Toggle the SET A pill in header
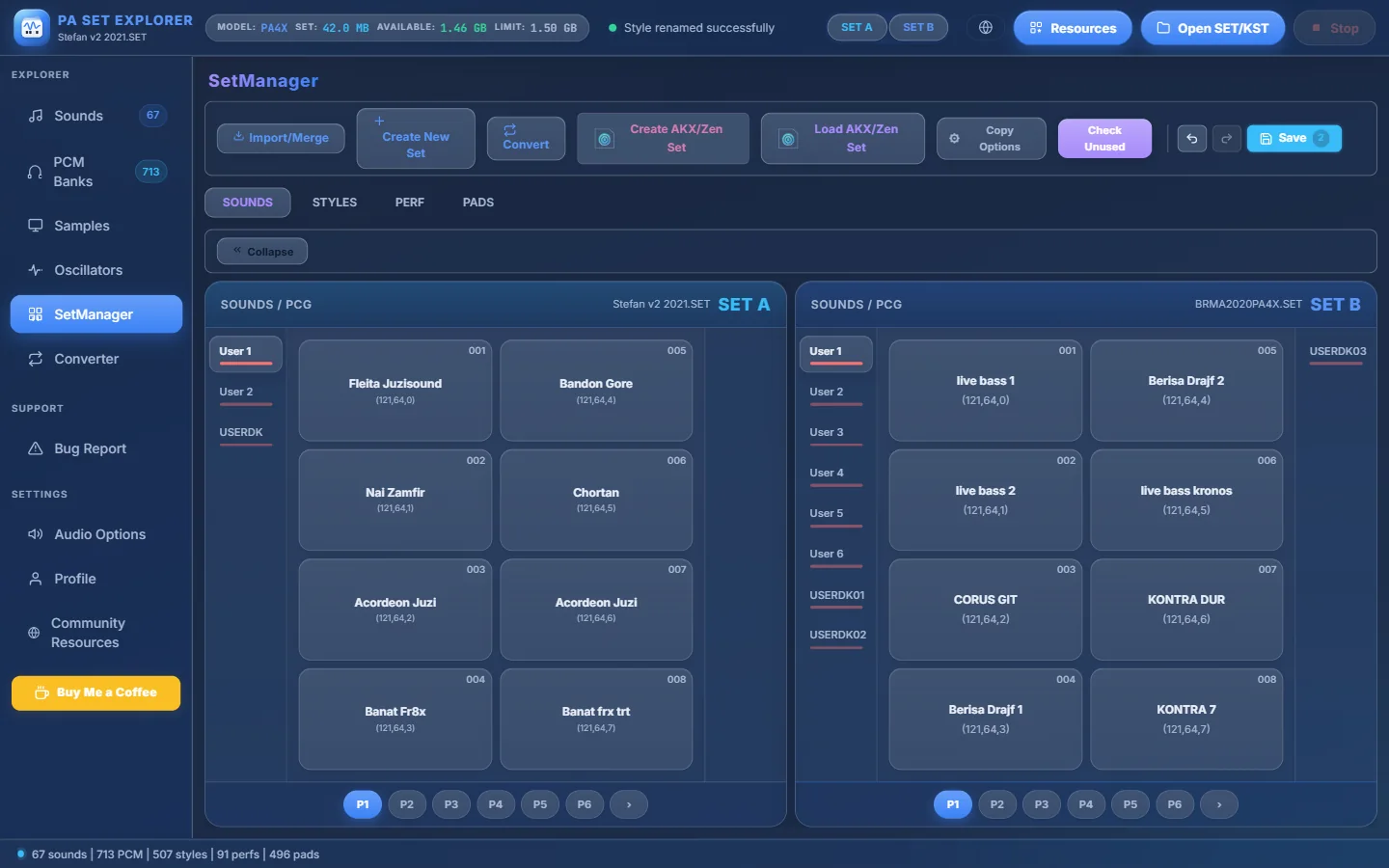This screenshot has width=1389, height=868. (x=857, y=28)
